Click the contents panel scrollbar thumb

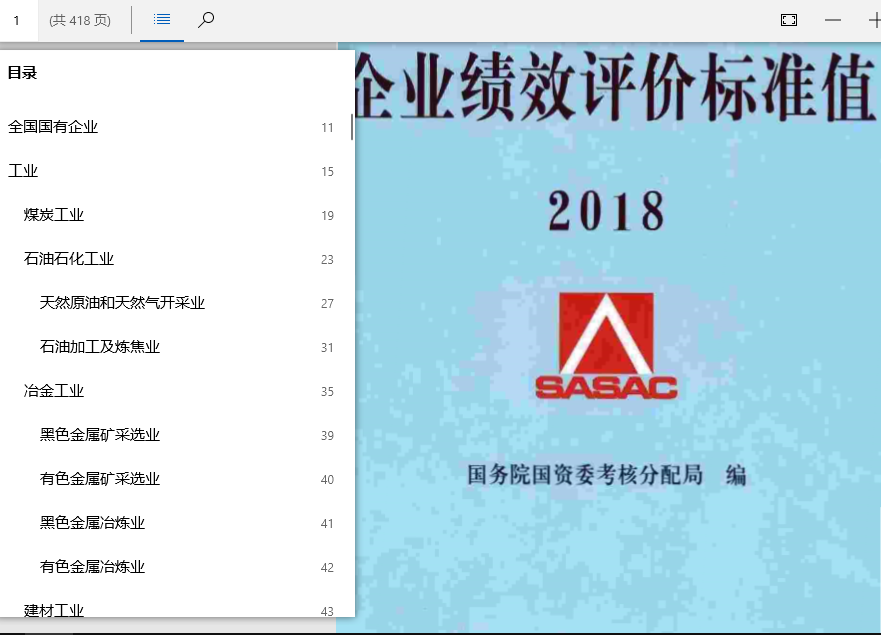pyautogui.click(x=352, y=127)
